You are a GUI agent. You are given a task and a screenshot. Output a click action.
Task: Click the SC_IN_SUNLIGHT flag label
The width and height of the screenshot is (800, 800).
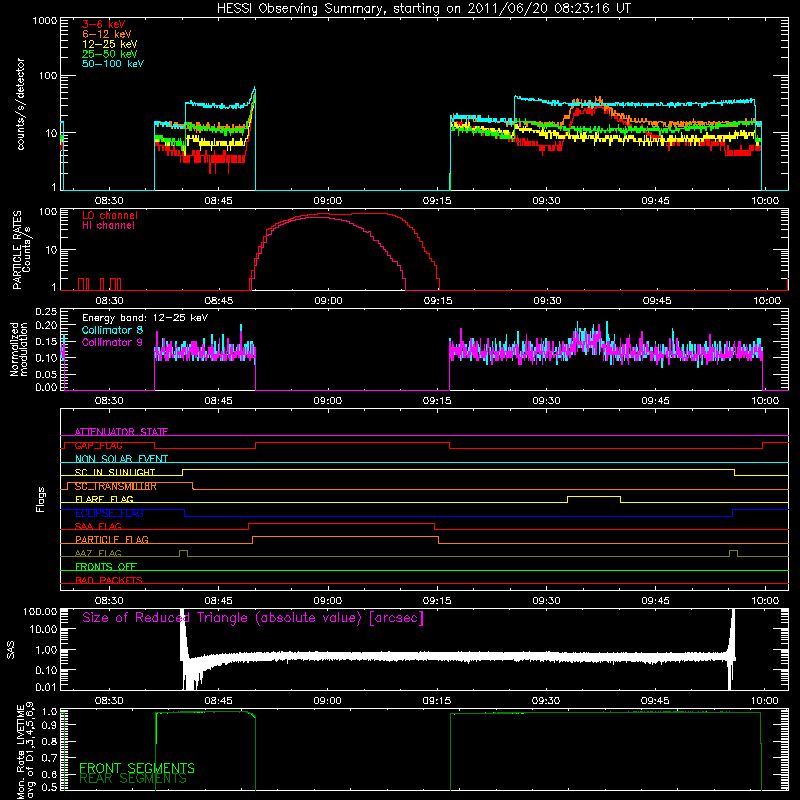pyautogui.click(x=115, y=472)
